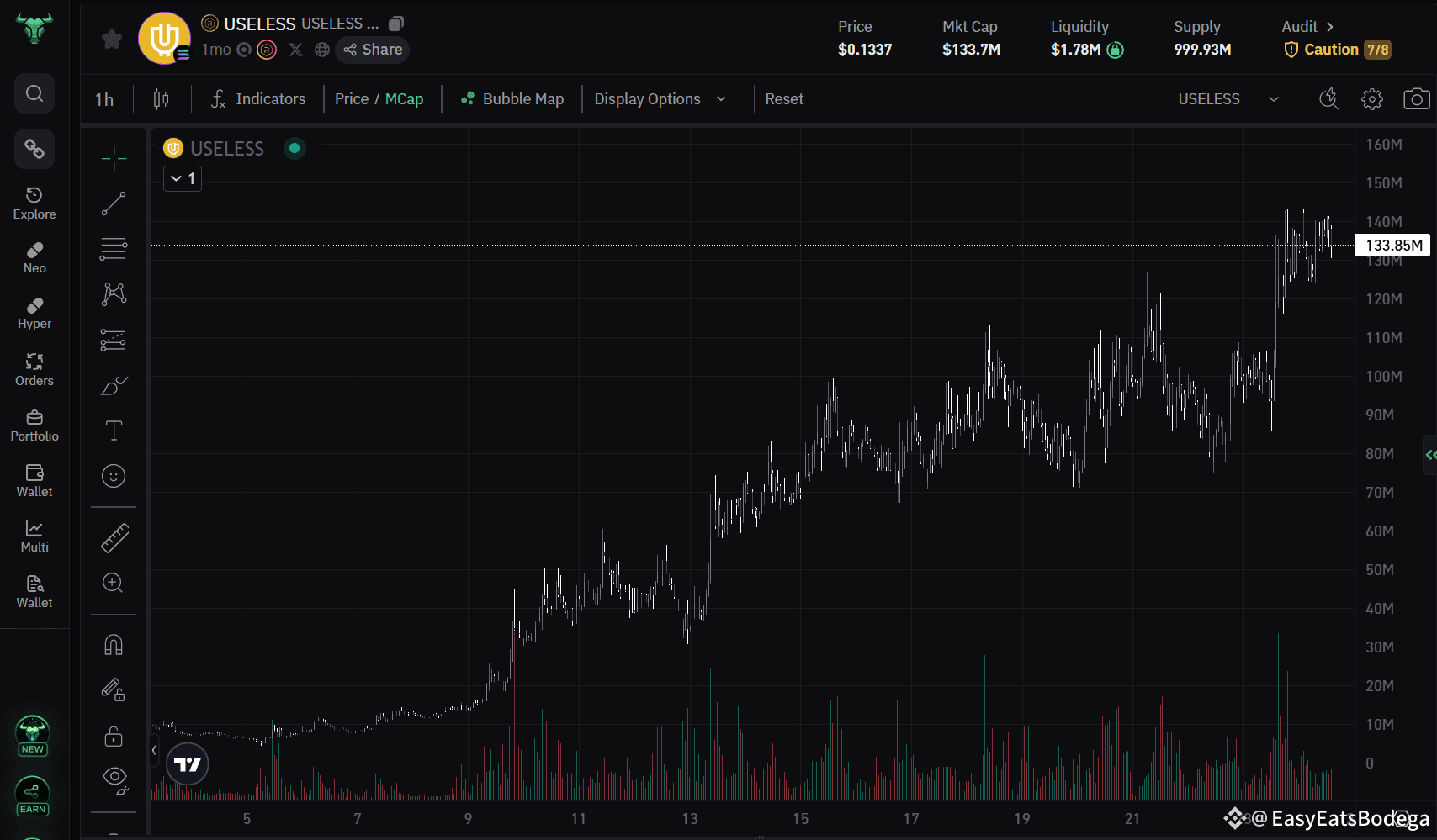
Task: Copy the USELESS token address
Action: [396, 24]
